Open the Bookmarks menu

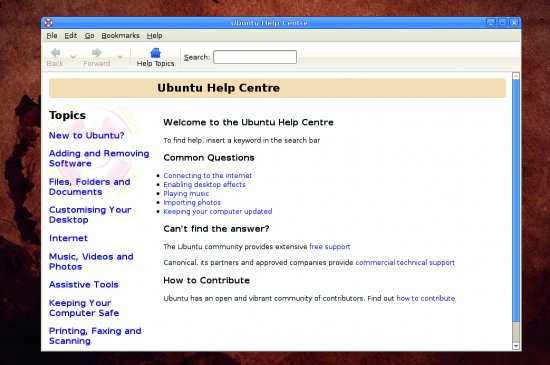120,36
